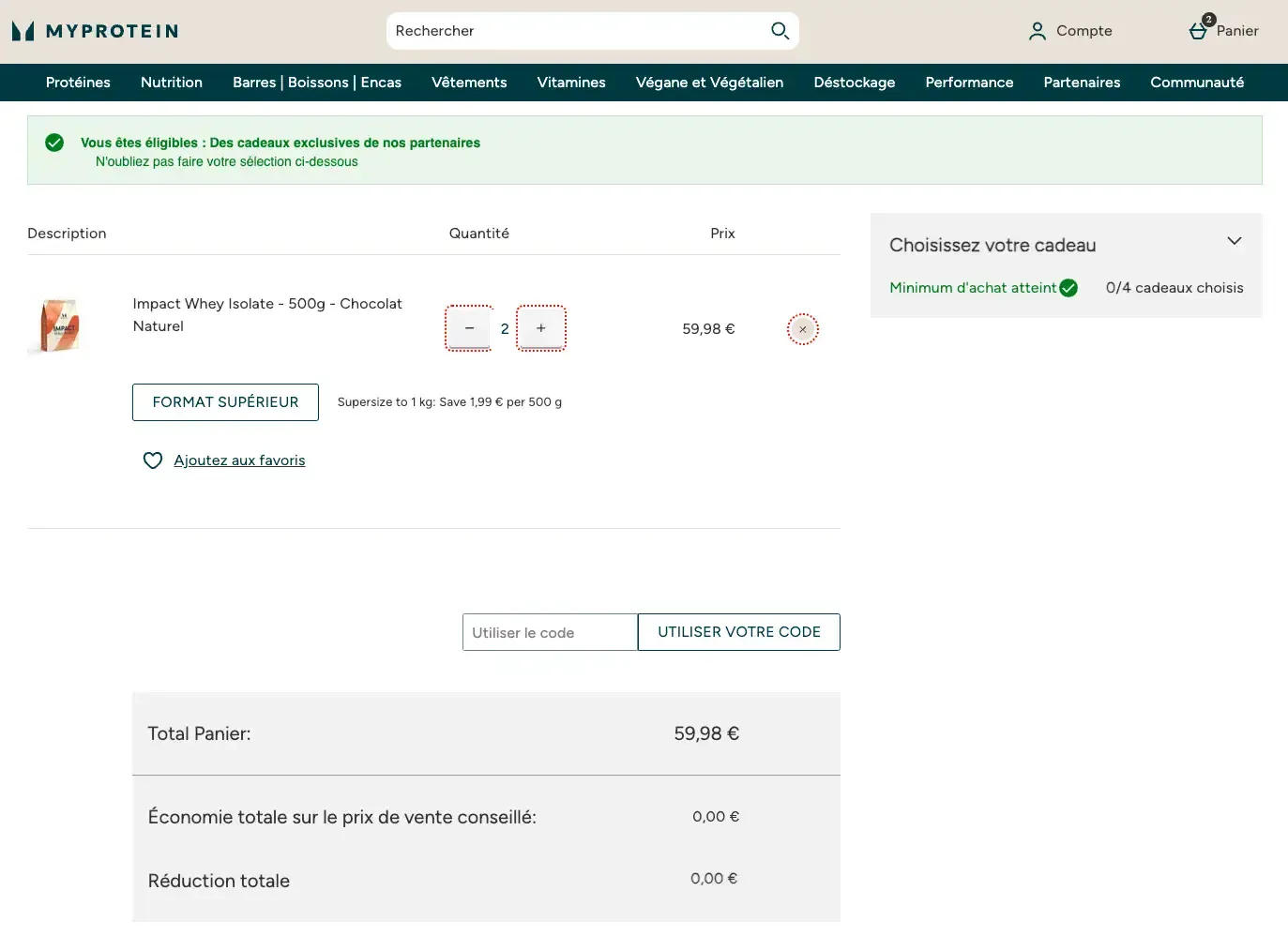Image resolution: width=1288 pixels, height=936 pixels.
Task: Open the Protéines menu
Action: point(78,83)
